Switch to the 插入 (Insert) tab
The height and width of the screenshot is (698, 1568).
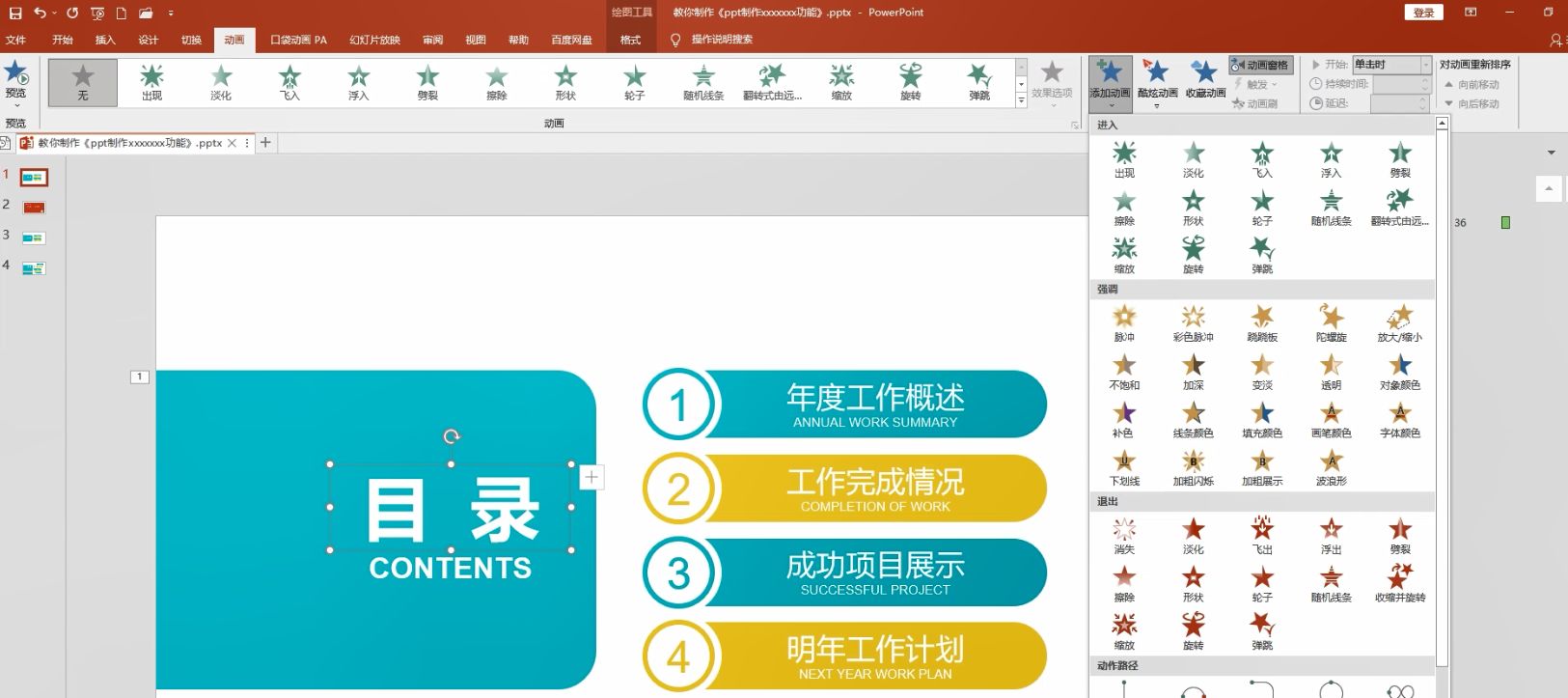[105, 40]
